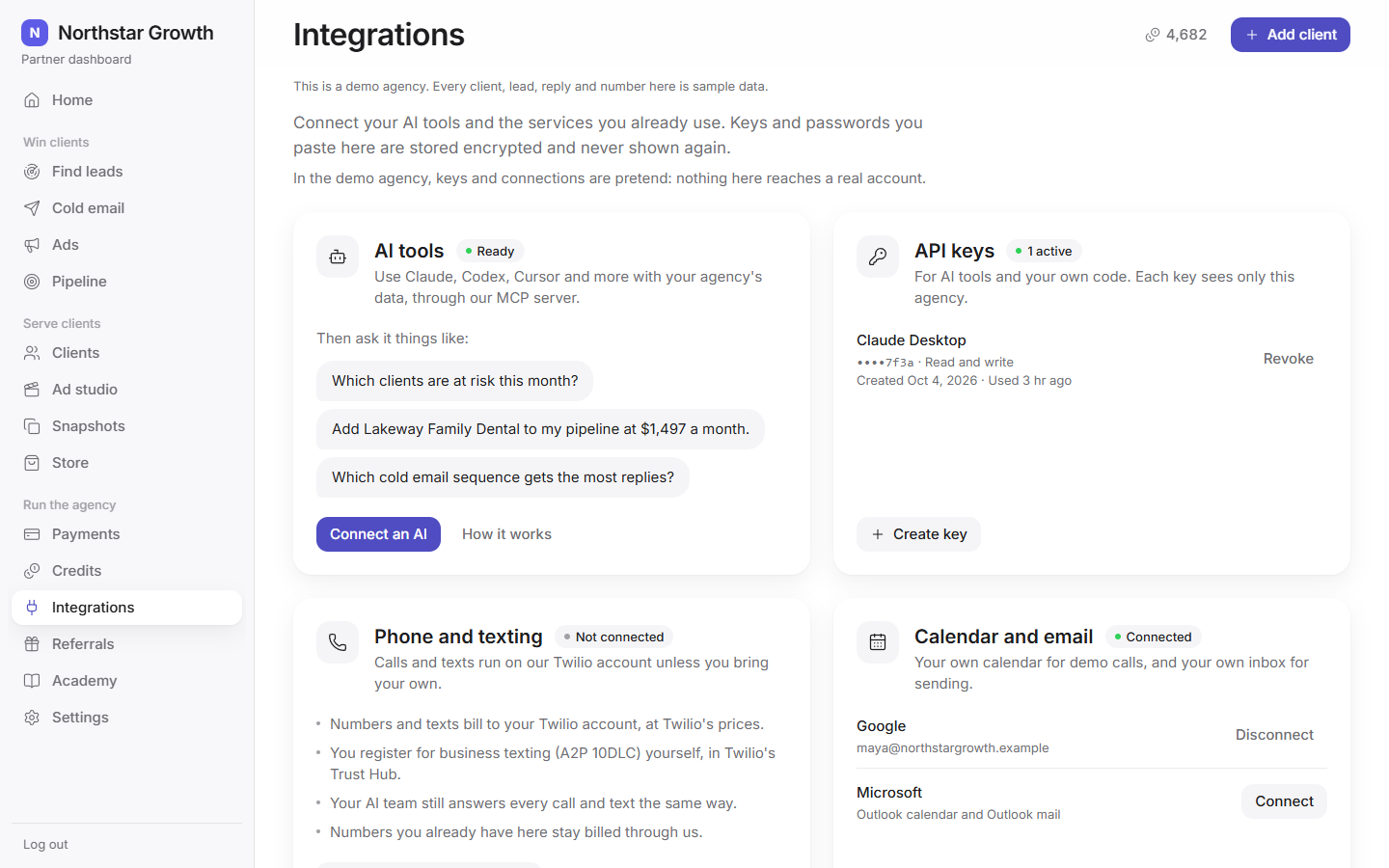Click the "Not connected" status badge
Image resolution: width=1389 pixels, height=868 pixels.
pyautogui.click(x=613, y=637)
